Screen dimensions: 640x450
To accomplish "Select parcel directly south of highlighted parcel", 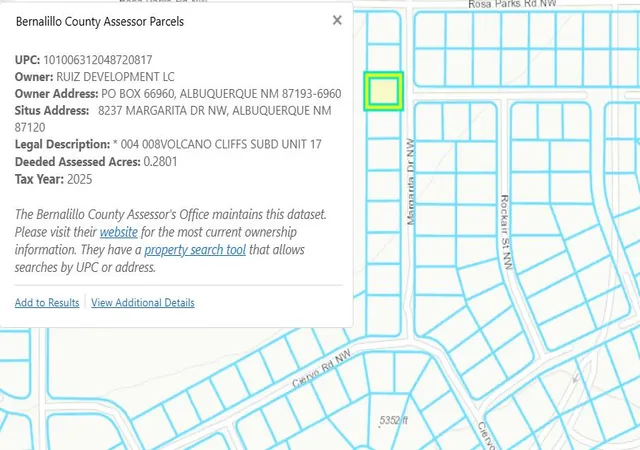I will coord(384,124).
